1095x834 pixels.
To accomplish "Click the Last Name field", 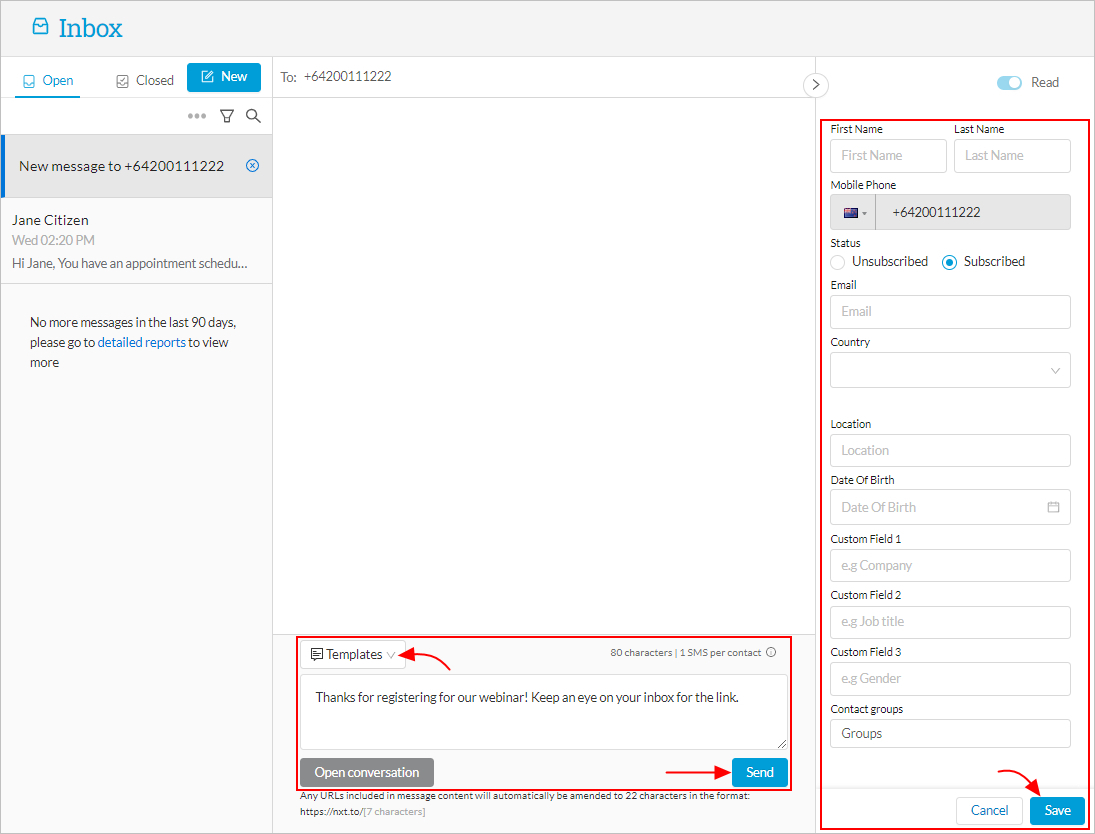I will point(1012,156).
